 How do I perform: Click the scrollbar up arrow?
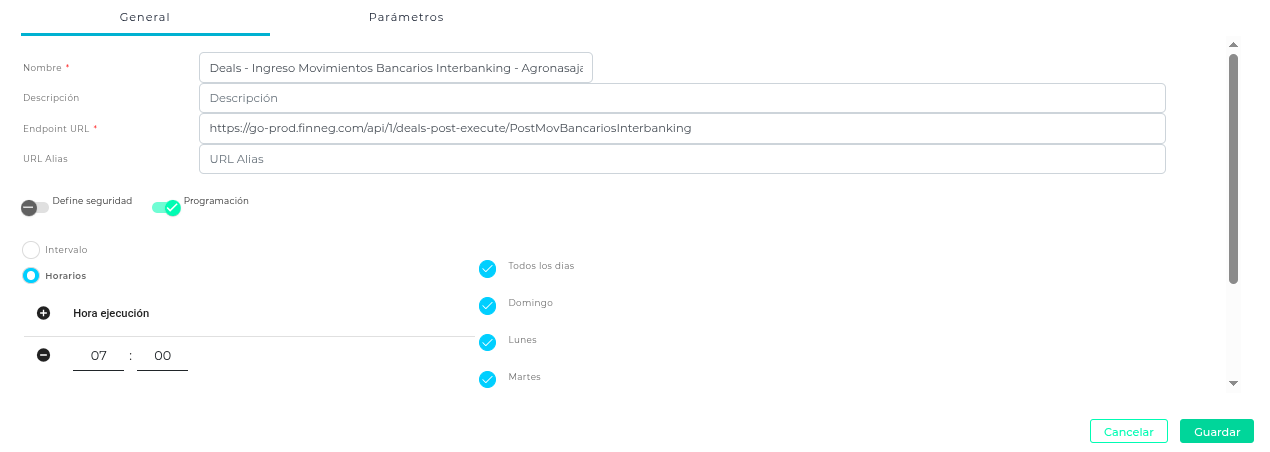(1233, 45)
